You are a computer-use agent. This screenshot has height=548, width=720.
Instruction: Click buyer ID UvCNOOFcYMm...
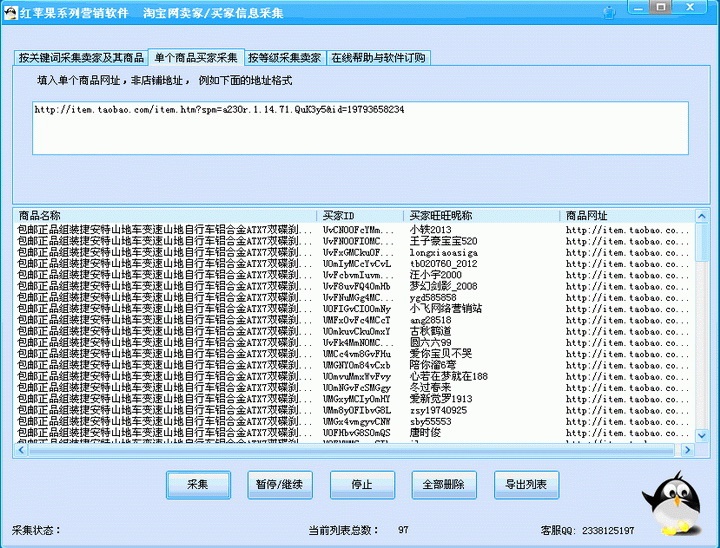point(358,229)
